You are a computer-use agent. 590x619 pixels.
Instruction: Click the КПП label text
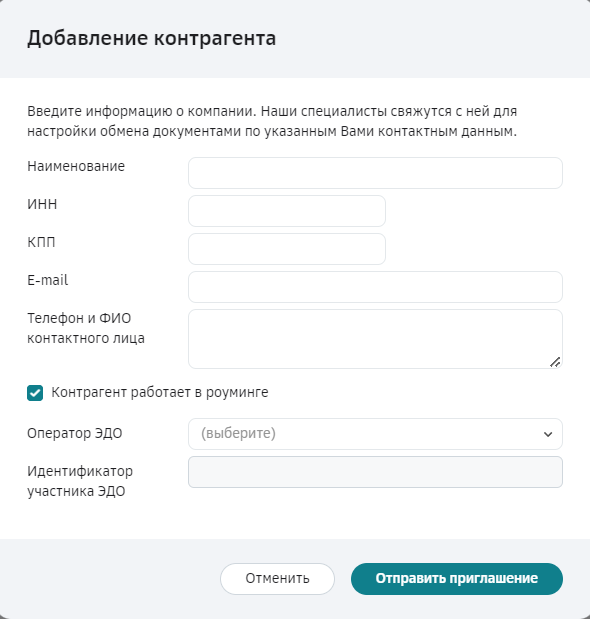pyautogui.click(x=41, y=242)
